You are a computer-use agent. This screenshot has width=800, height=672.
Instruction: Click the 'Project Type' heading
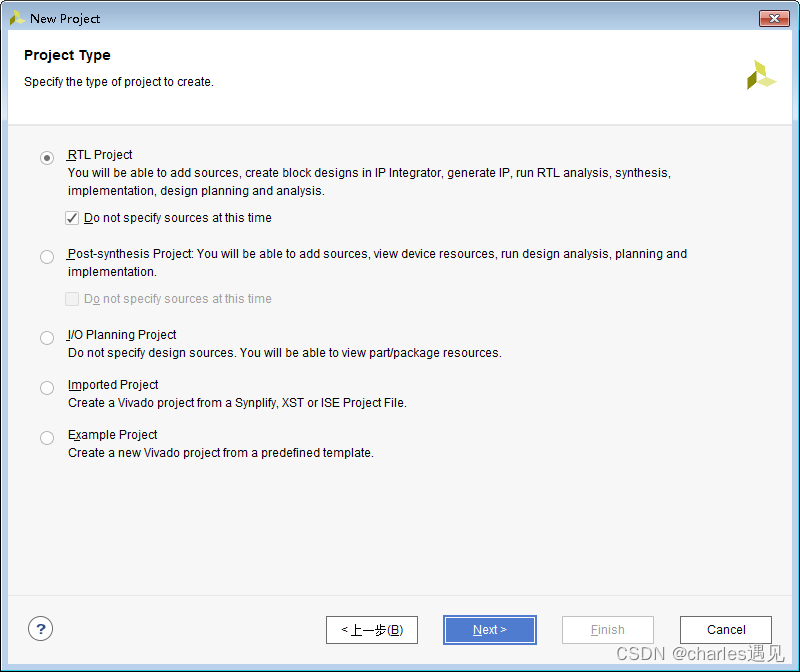(x=67, y=55)
